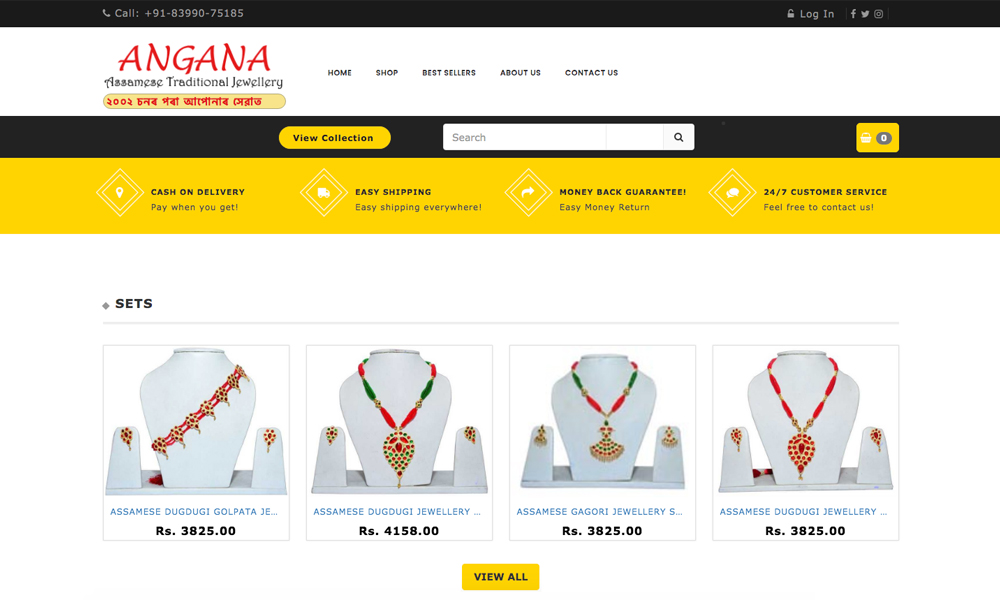Click the Cash on Delivery location icon
Screen dimensions: 1000x600
[x=120, y=193]
